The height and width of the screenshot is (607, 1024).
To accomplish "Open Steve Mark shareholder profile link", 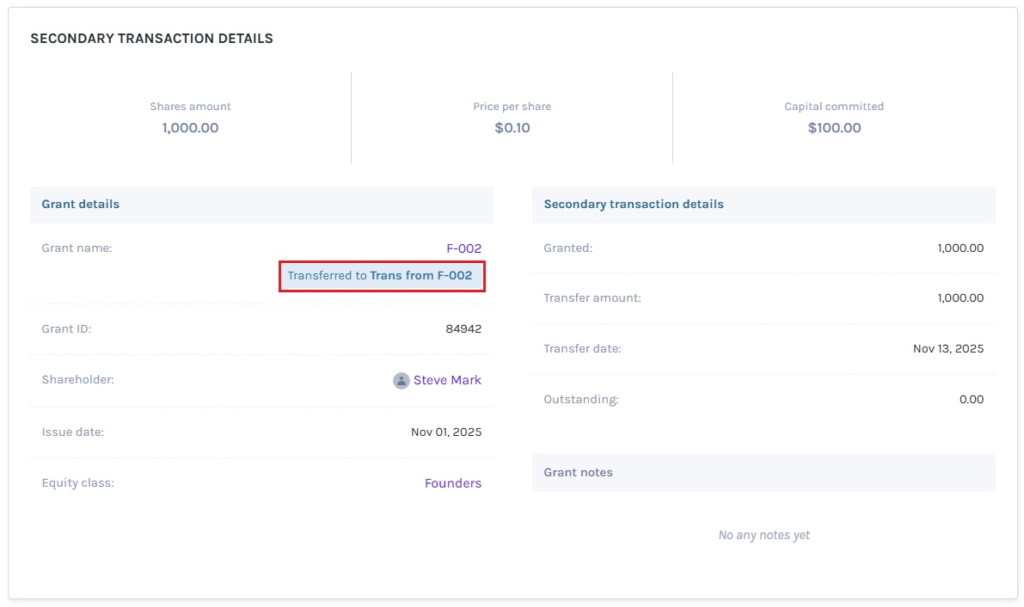I will click(447, 380).
